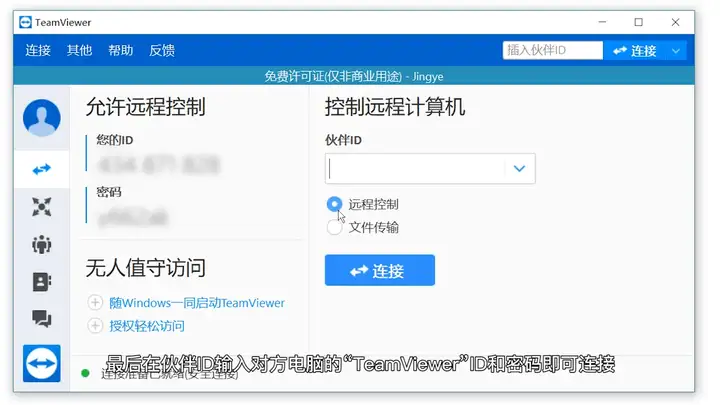Click the blurred 密码 value
This screenshot has height=405, width=720.
pyautogui.click(x=133, y=218)
